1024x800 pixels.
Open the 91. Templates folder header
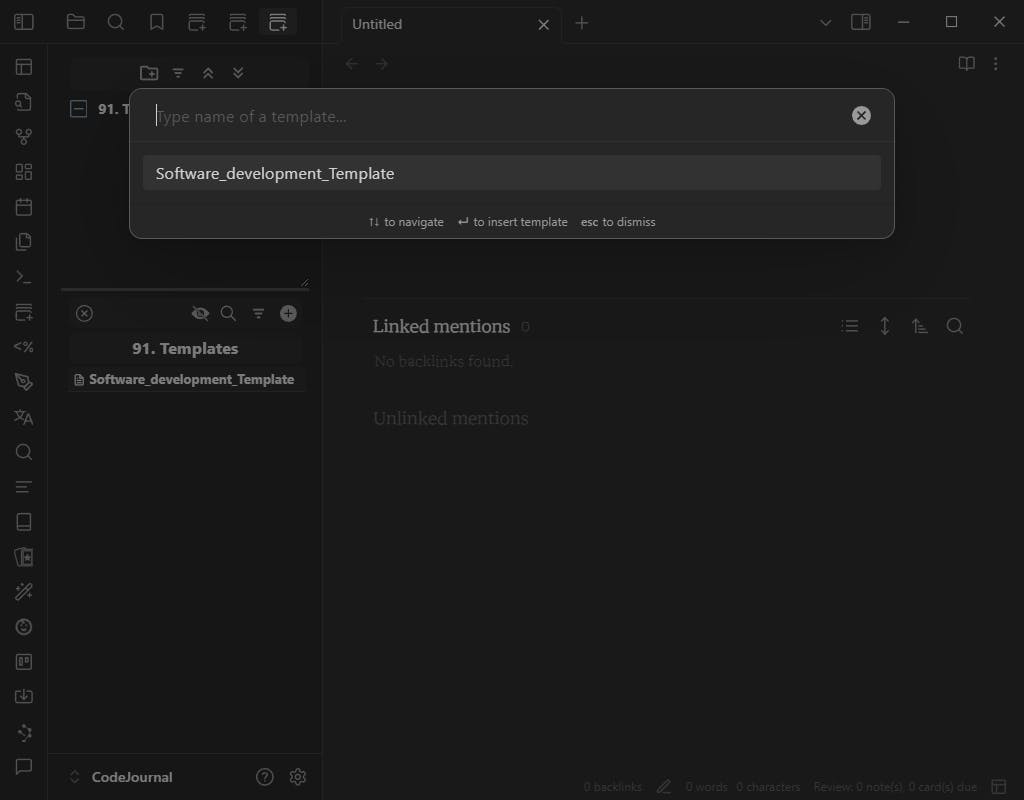(x=185, y=348)
